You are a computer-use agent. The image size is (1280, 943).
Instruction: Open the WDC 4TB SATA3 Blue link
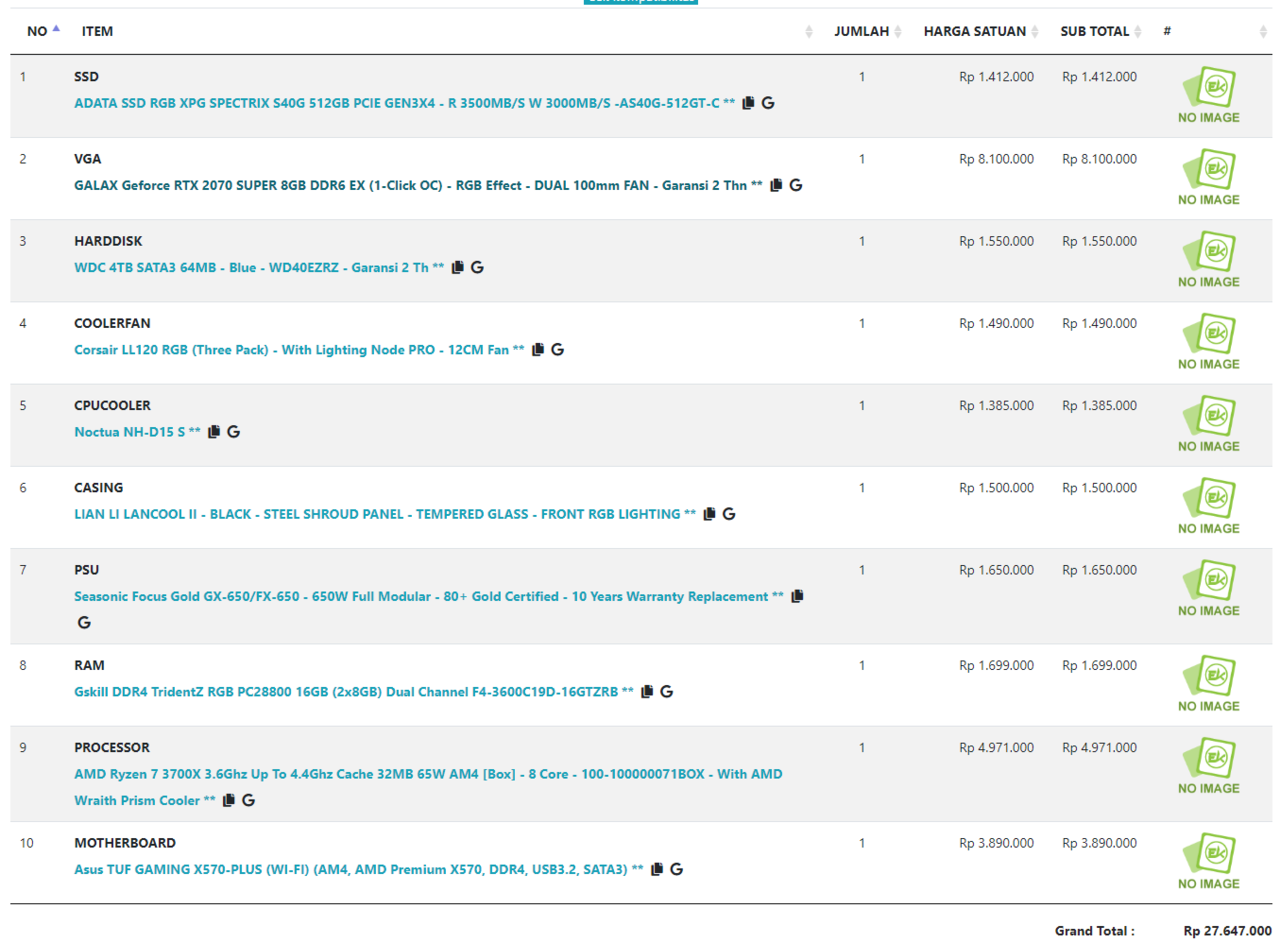(260, 267)
